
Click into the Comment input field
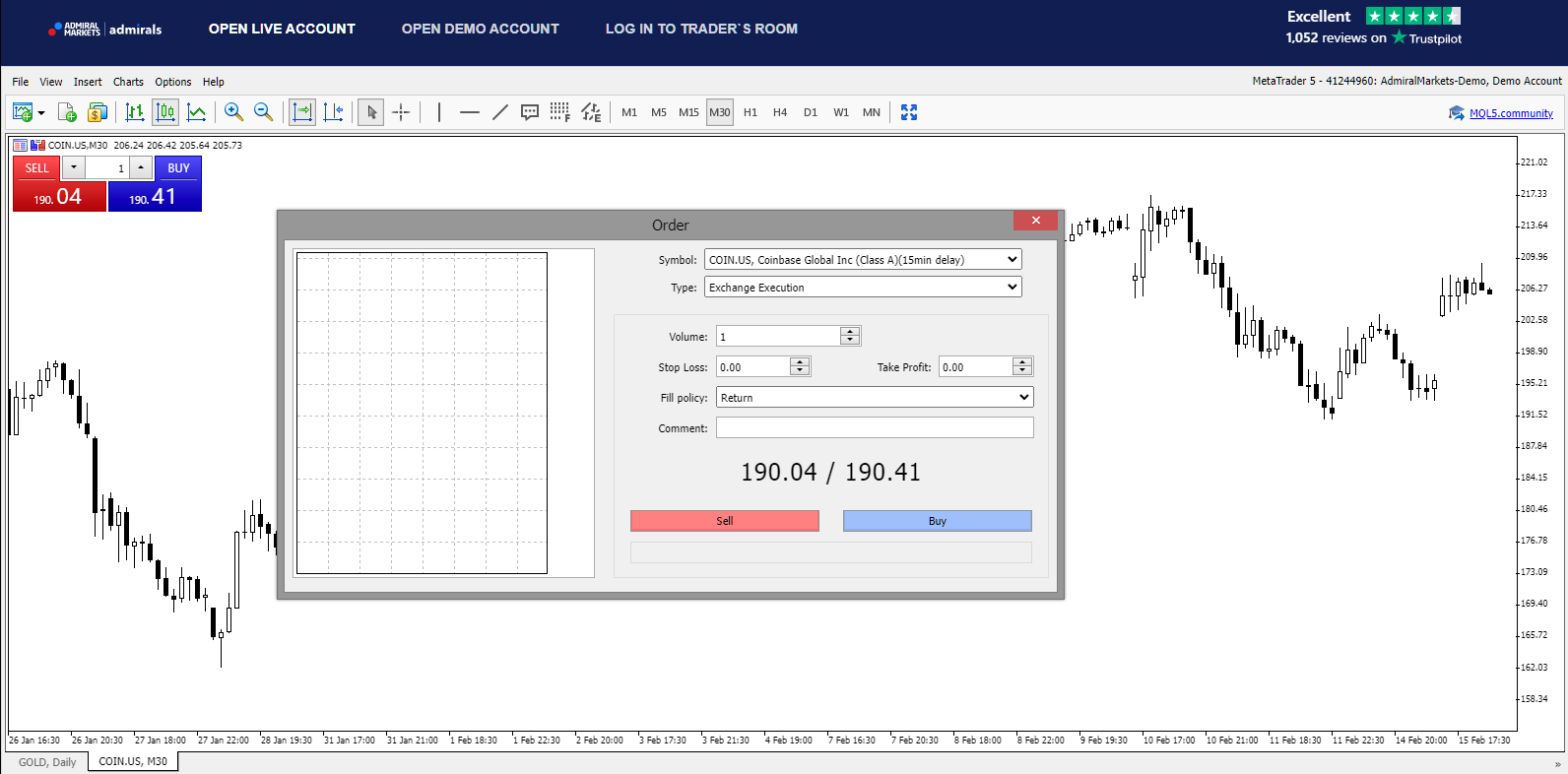tap(874, 428)
